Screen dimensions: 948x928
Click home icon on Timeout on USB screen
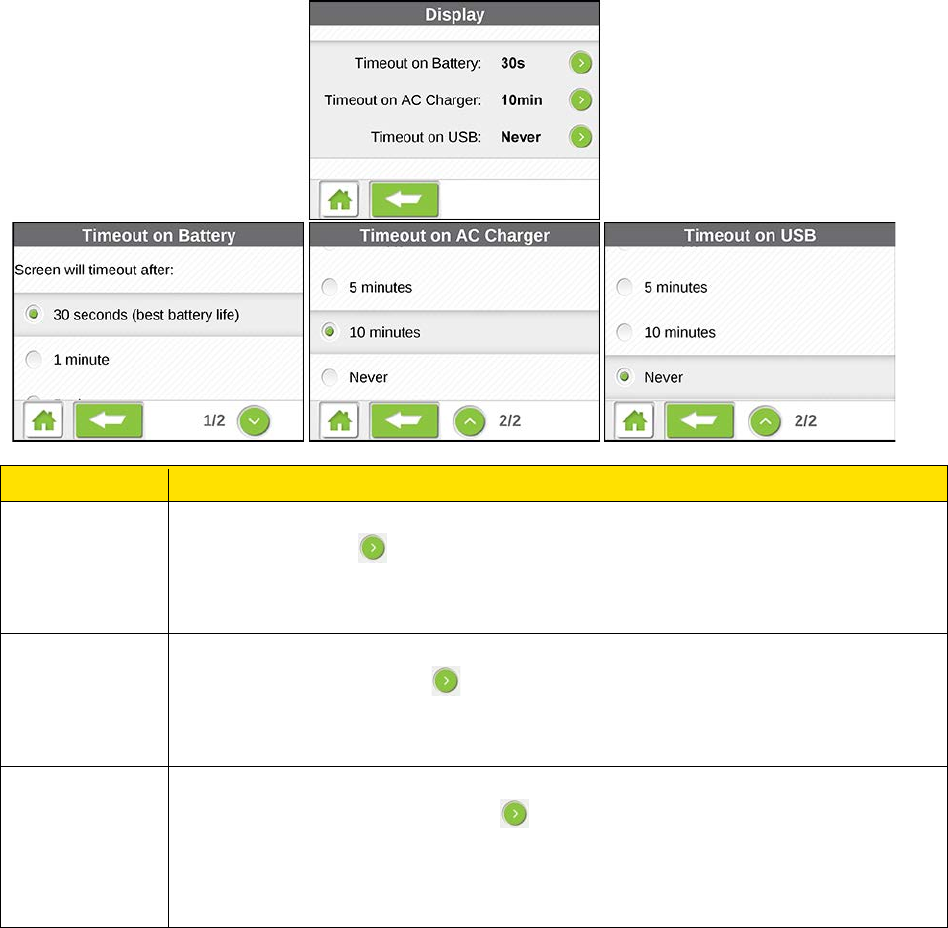tap(634, 421)
